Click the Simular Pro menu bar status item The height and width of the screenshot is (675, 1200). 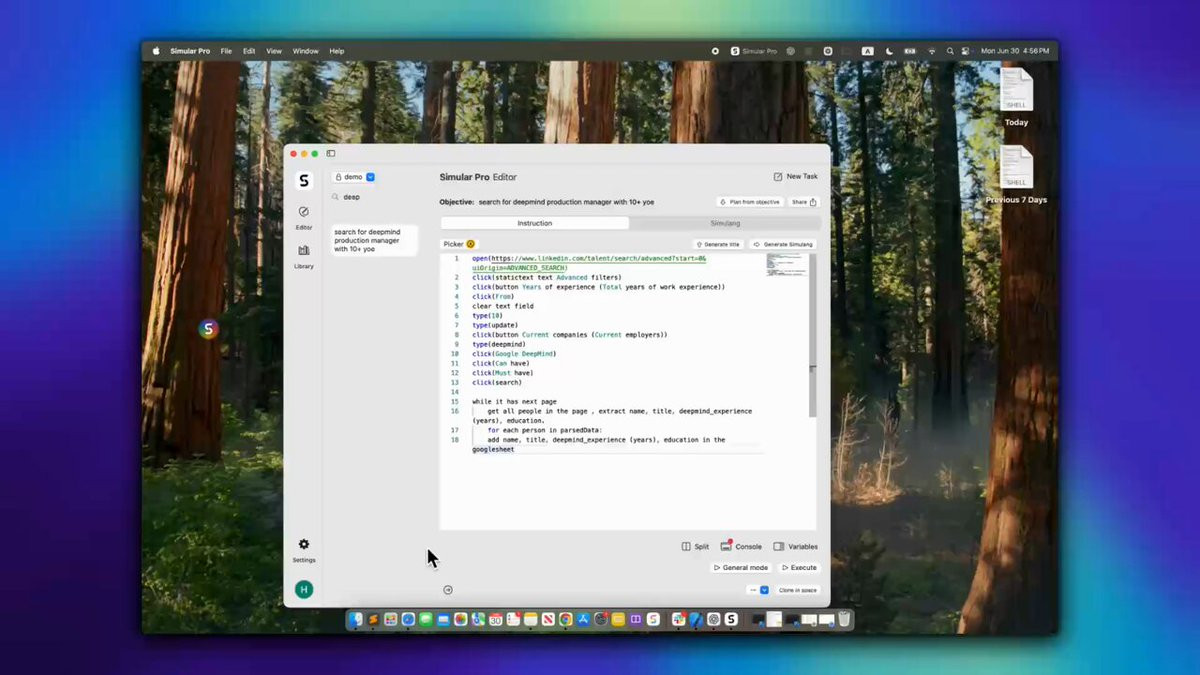(754, 51)
